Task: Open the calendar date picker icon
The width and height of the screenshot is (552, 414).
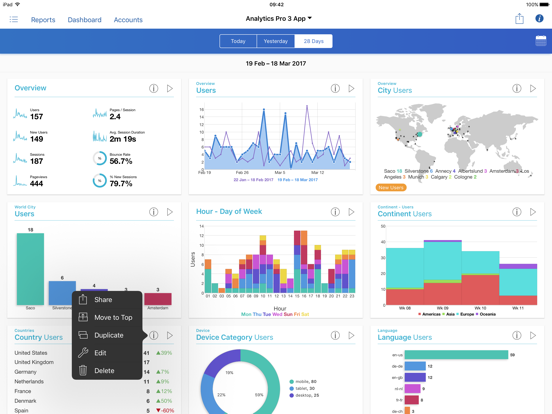Action: point(541,41)
